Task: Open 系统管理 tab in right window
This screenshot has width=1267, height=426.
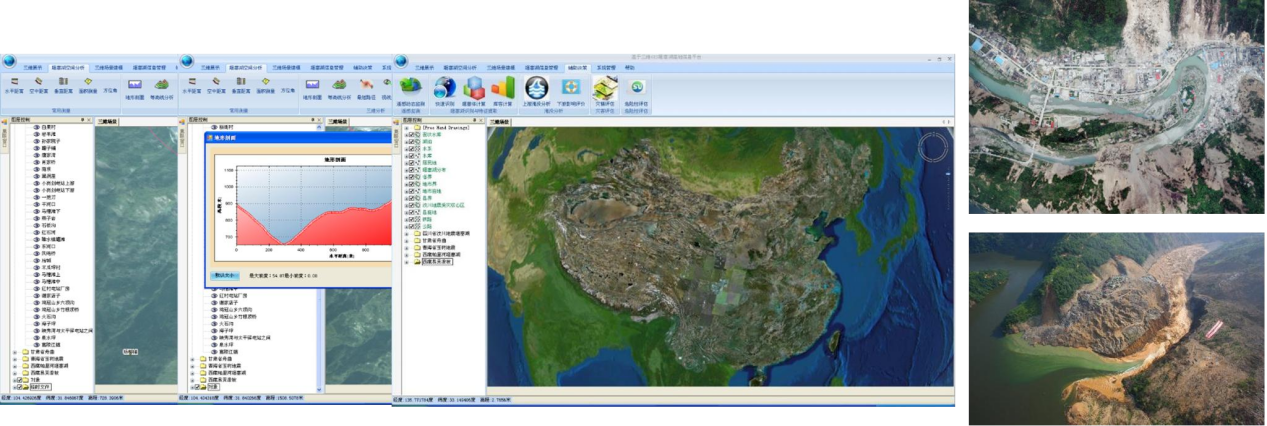Action: 606,67
